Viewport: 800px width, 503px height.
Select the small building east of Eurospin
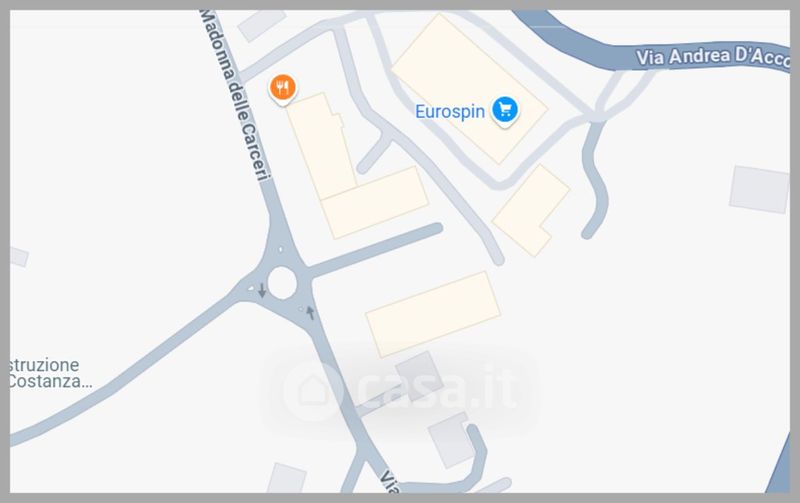531,210
